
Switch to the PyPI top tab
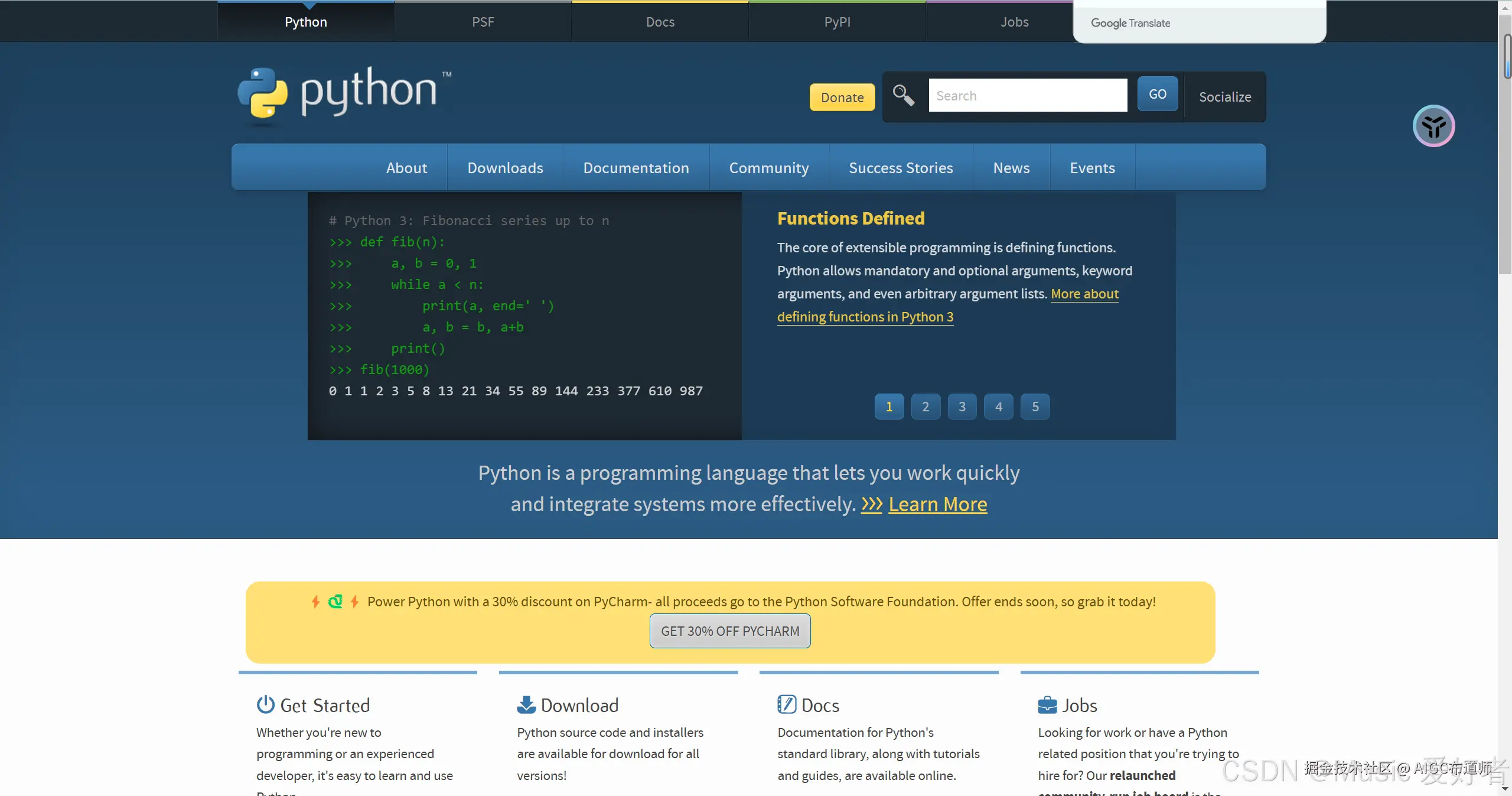coord(837,22)
